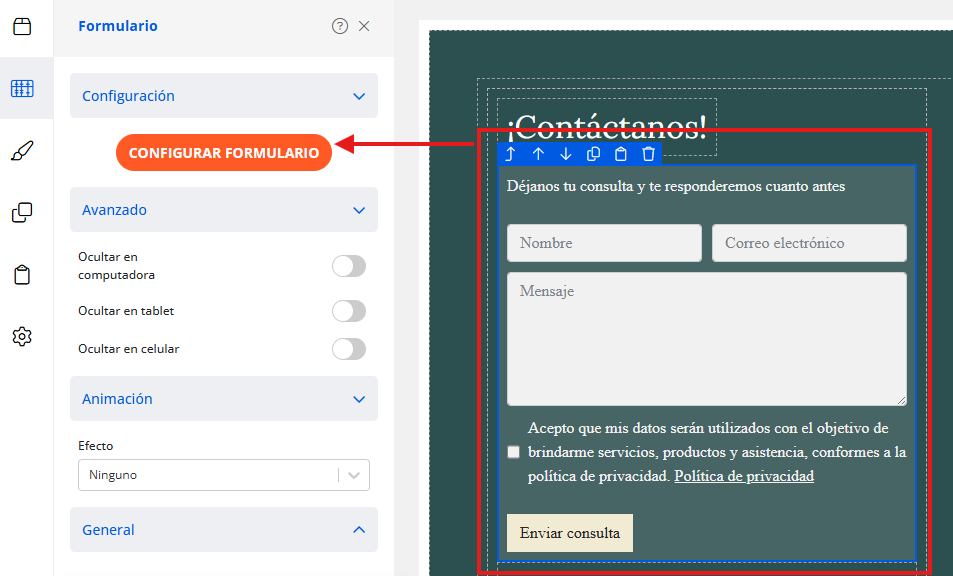953x576 pixels.
Task: Duplicate the form using the copy icon
Action: click(x=593, y=154)
